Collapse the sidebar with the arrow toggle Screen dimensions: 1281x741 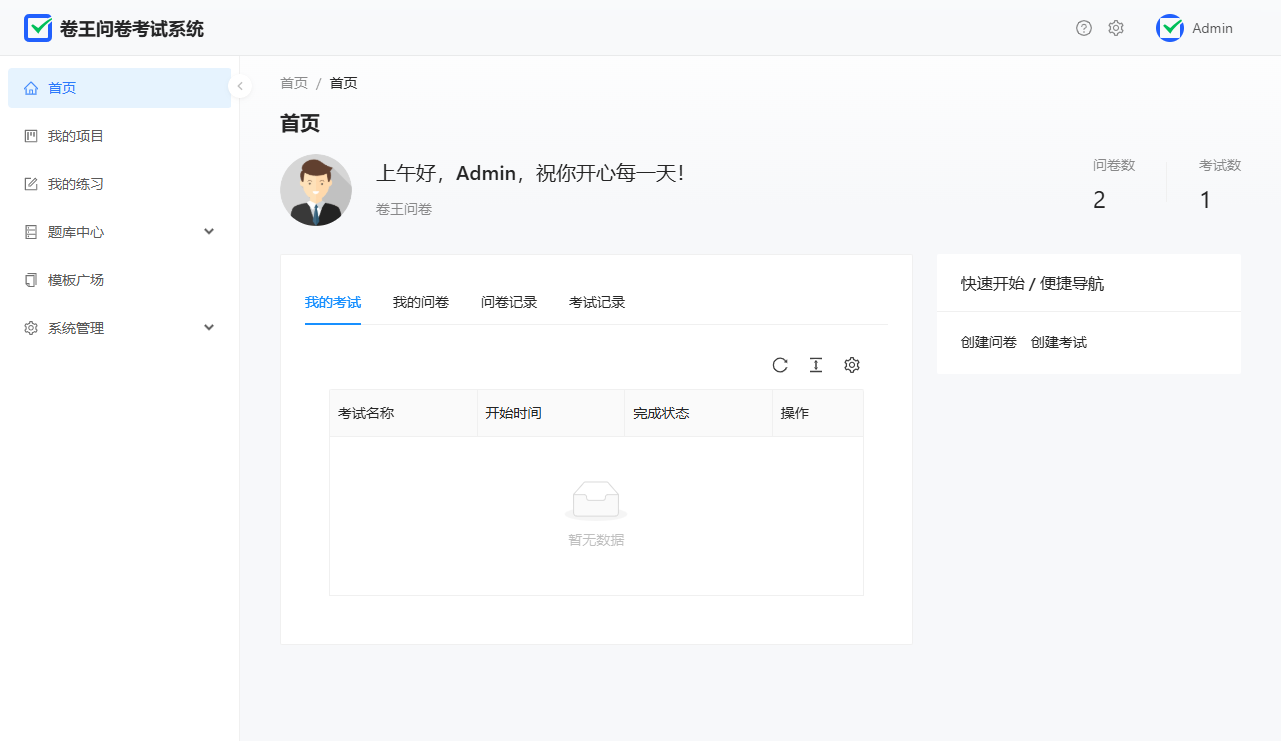coord(240,86)
